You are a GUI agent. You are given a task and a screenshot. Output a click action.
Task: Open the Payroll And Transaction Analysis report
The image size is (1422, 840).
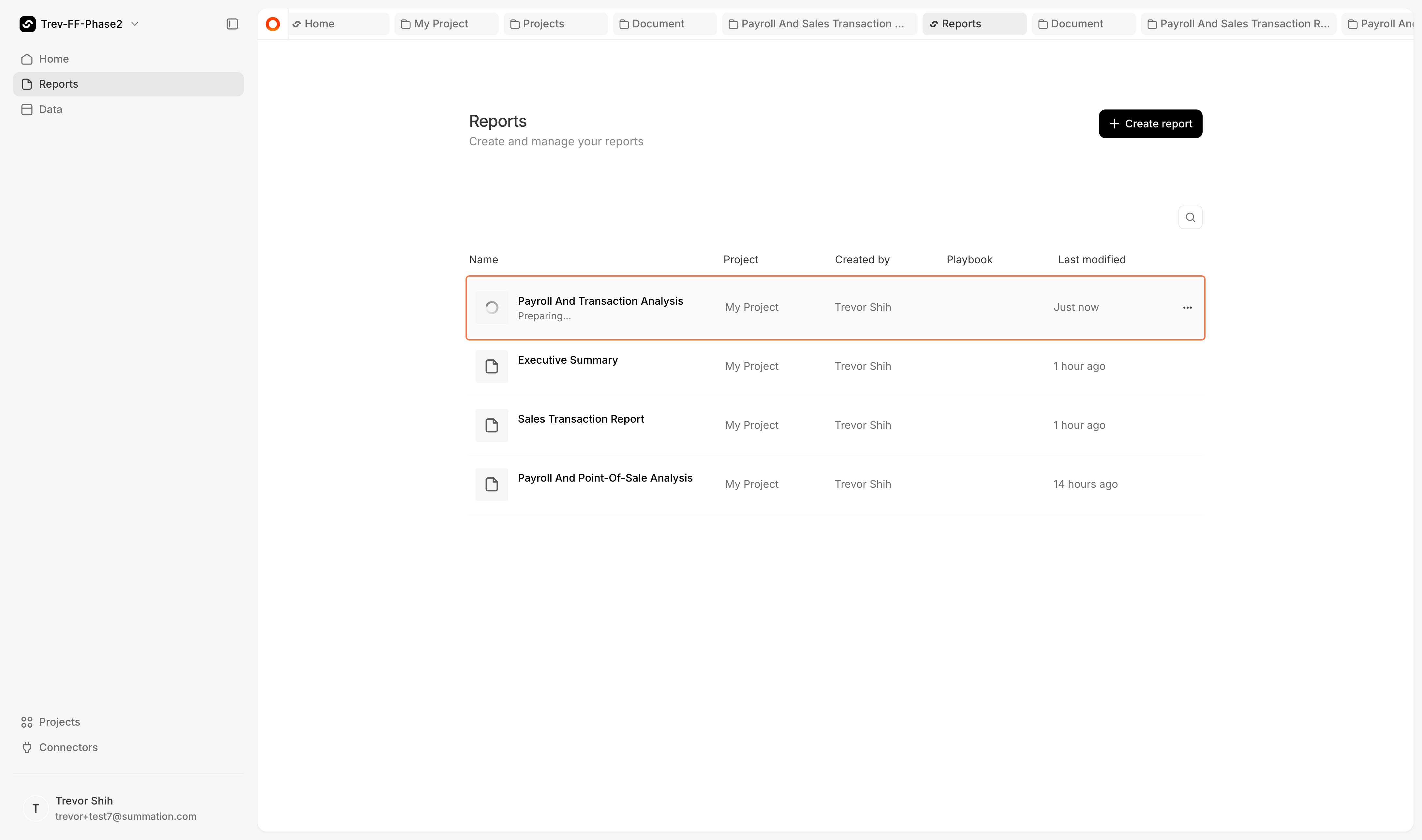(x=835, y=308)
